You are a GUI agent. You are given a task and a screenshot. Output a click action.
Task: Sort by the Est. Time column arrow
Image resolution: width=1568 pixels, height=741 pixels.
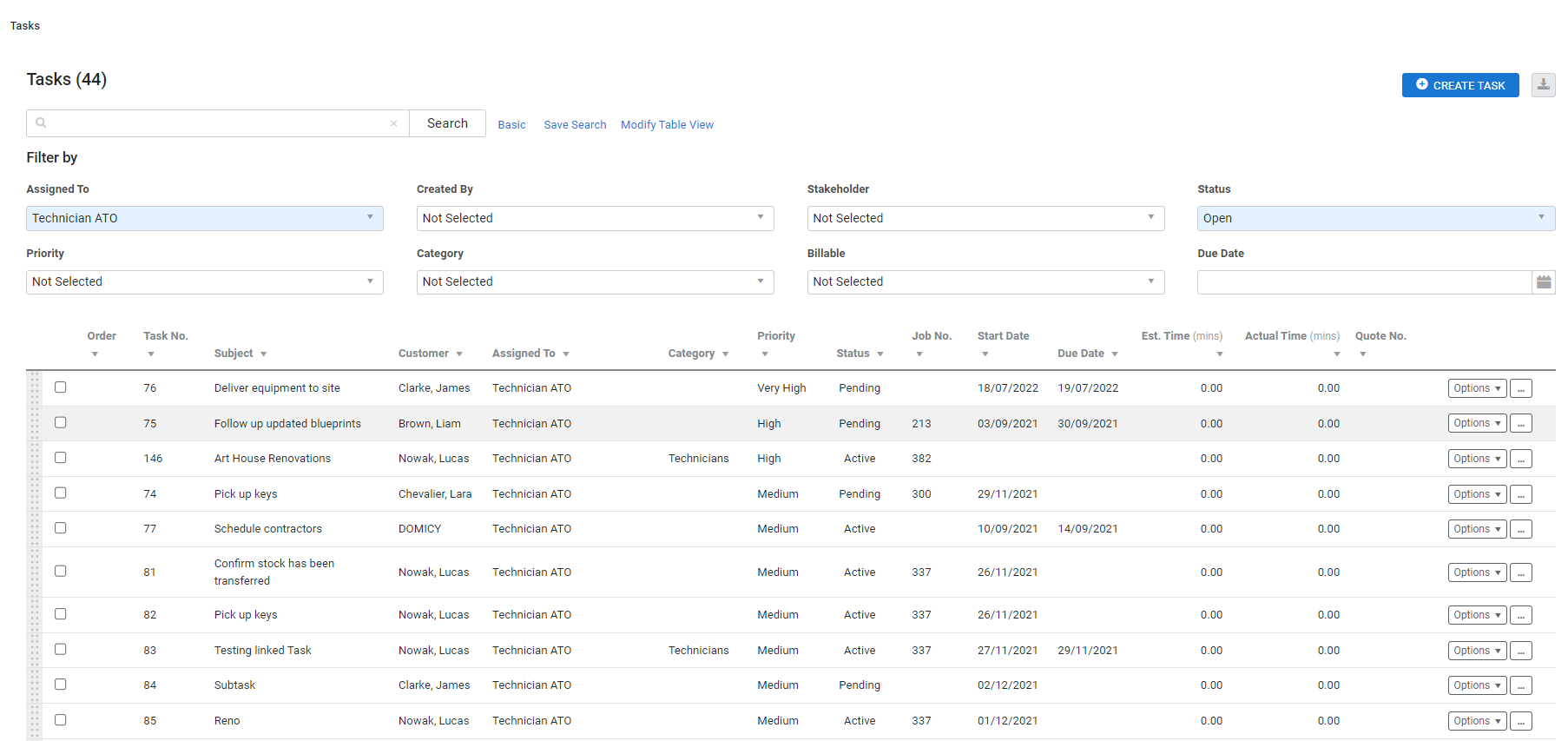click(x=1220, y=354)
